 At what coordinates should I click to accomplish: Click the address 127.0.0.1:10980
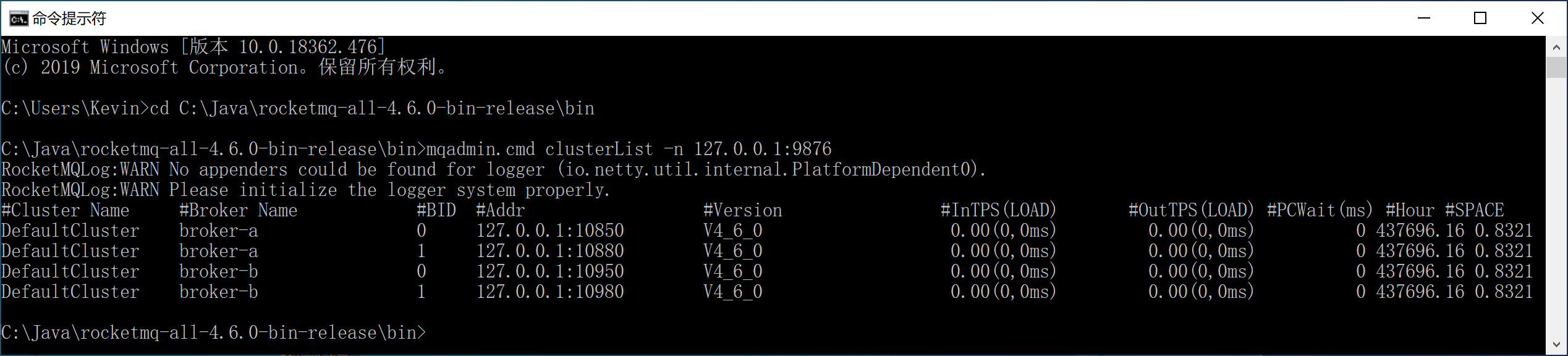point(550,292)
